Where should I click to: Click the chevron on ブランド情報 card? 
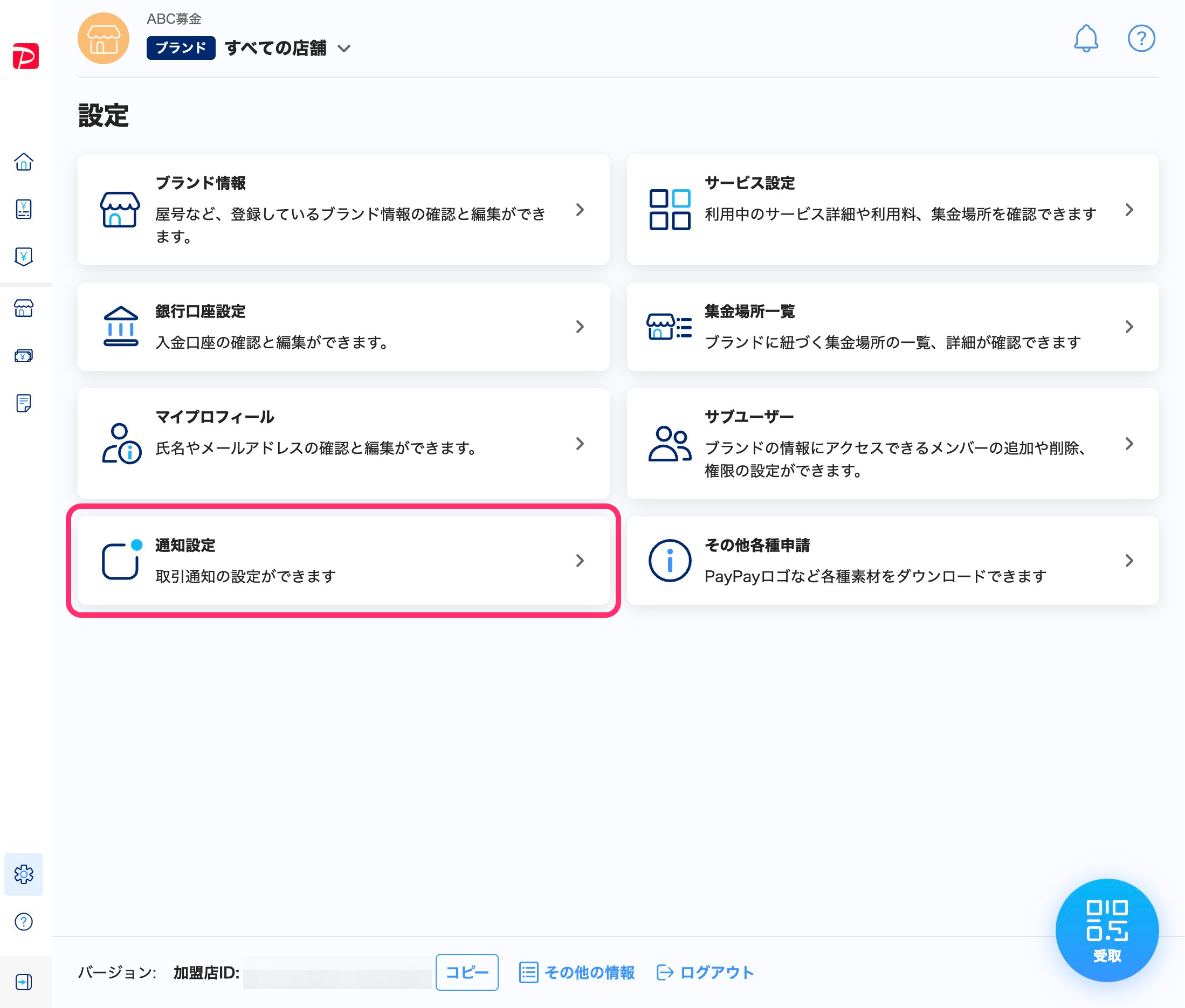pyautogui.click(x=580, y=210)
